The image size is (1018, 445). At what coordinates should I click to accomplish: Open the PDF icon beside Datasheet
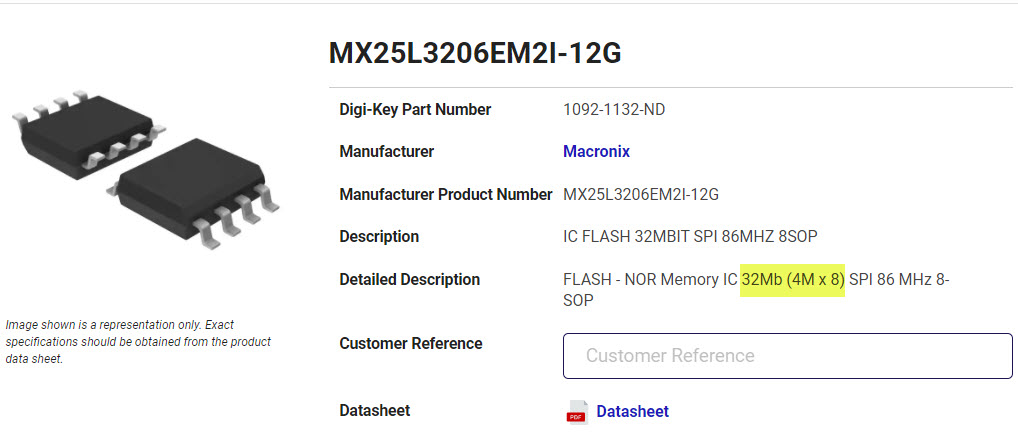coord(577,412)
